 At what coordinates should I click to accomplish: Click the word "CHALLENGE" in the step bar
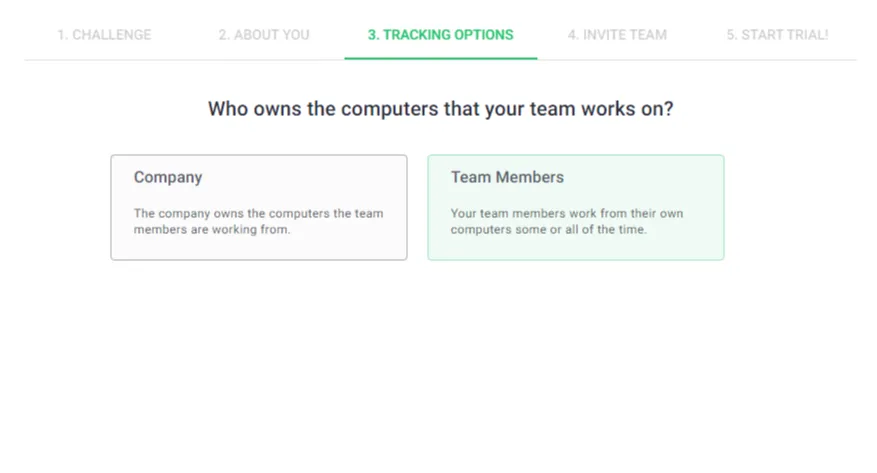point(111,35)
